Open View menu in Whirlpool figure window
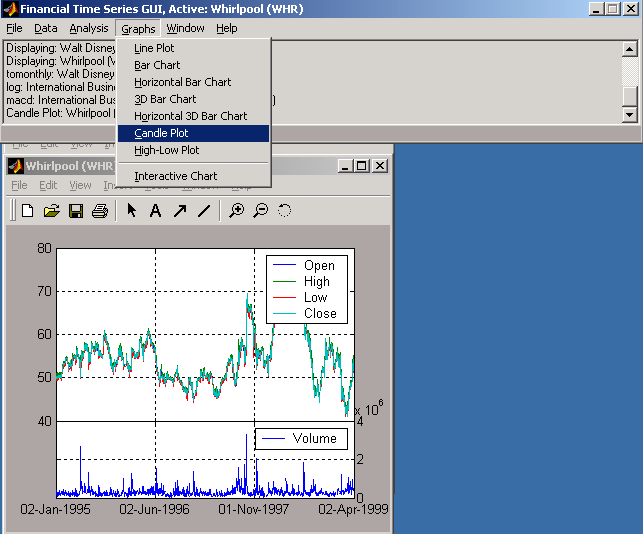 pos(80,185)
